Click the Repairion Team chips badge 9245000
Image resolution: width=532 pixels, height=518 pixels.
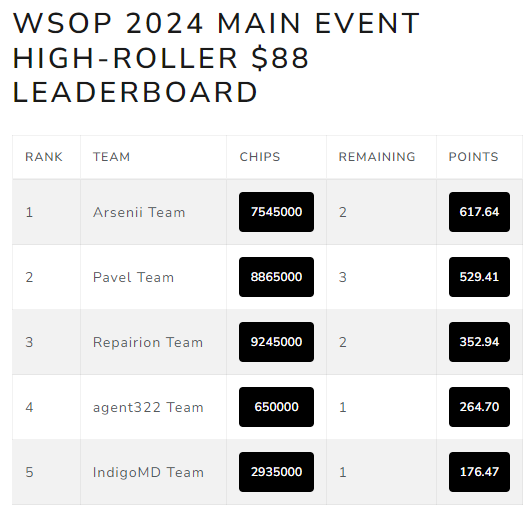(276, 342)
